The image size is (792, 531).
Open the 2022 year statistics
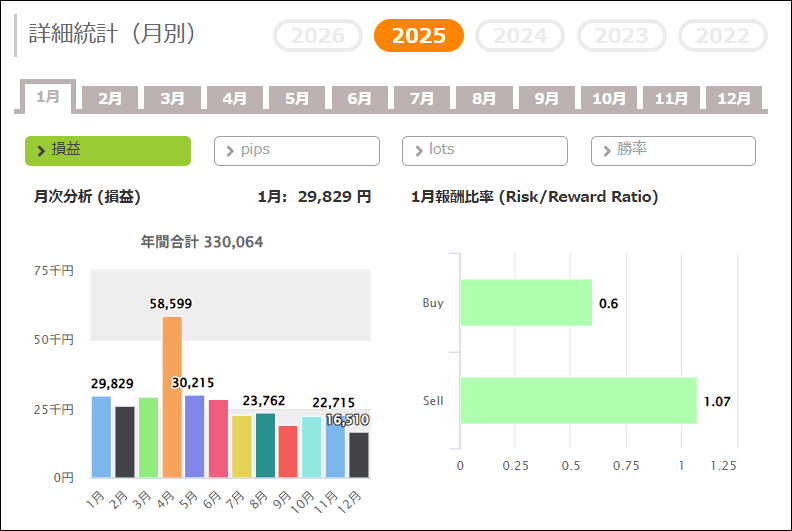pos(722,36)
